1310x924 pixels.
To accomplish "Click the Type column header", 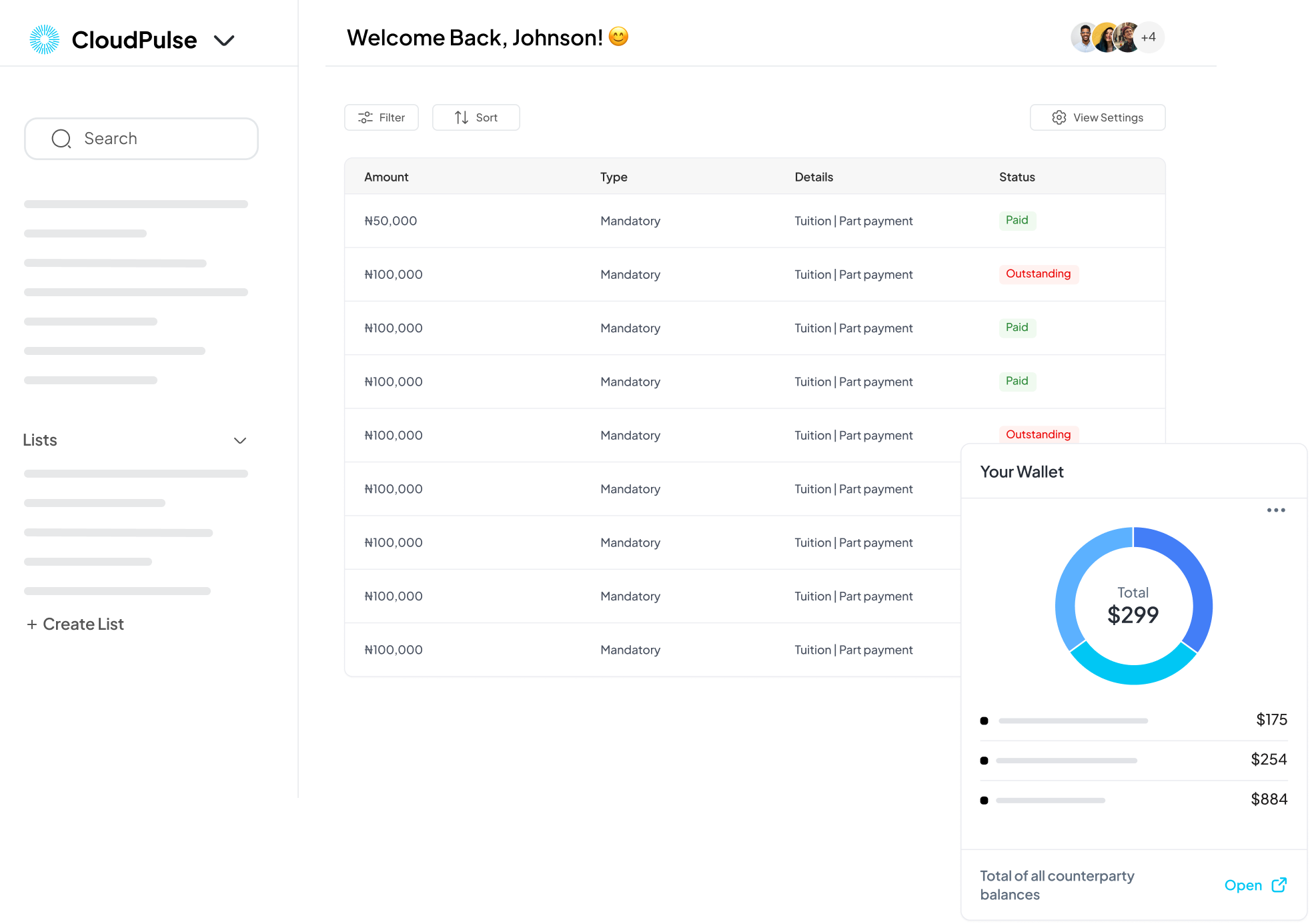I will click(614, 177).
